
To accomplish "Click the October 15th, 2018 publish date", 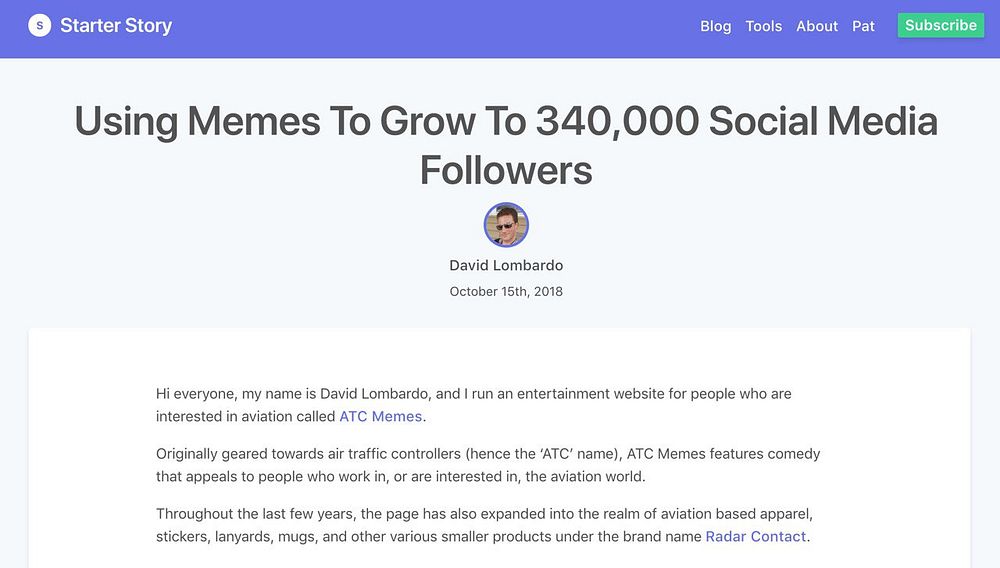I will pyautogui.click(x=506, y=292).
